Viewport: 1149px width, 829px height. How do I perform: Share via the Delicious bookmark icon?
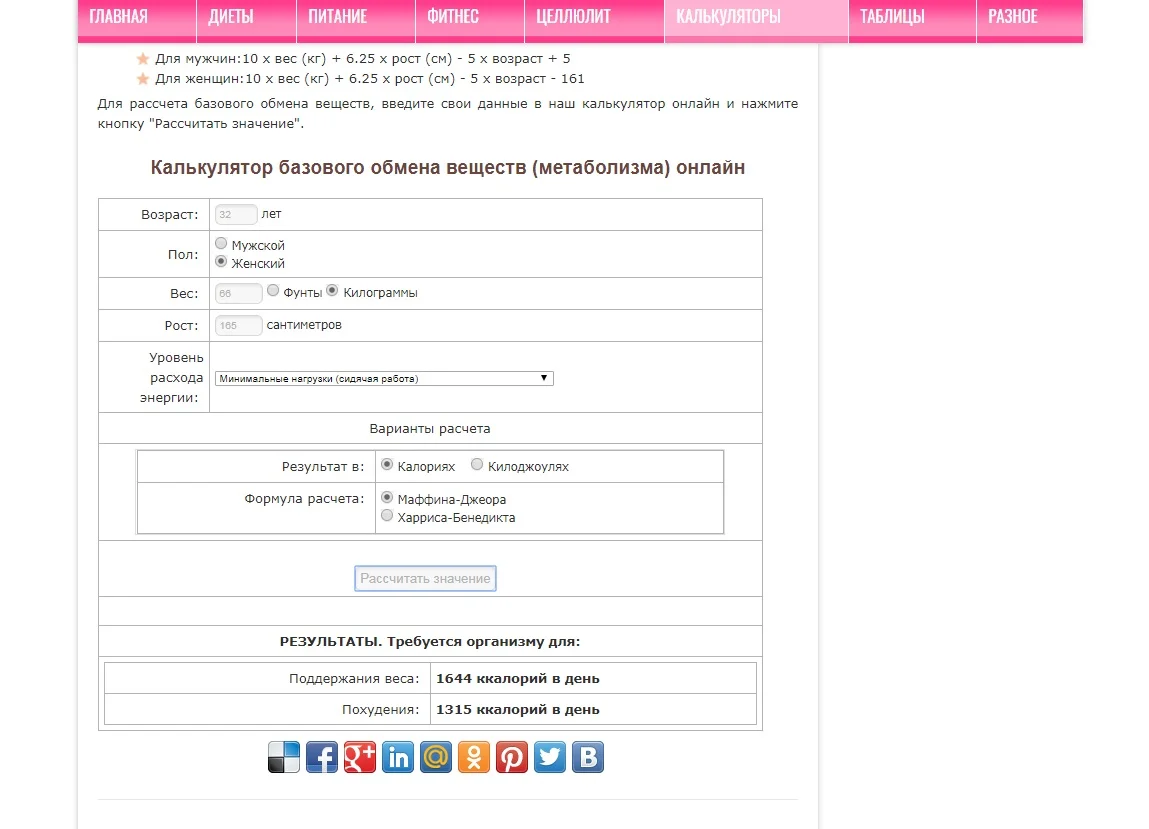(284, 757)
